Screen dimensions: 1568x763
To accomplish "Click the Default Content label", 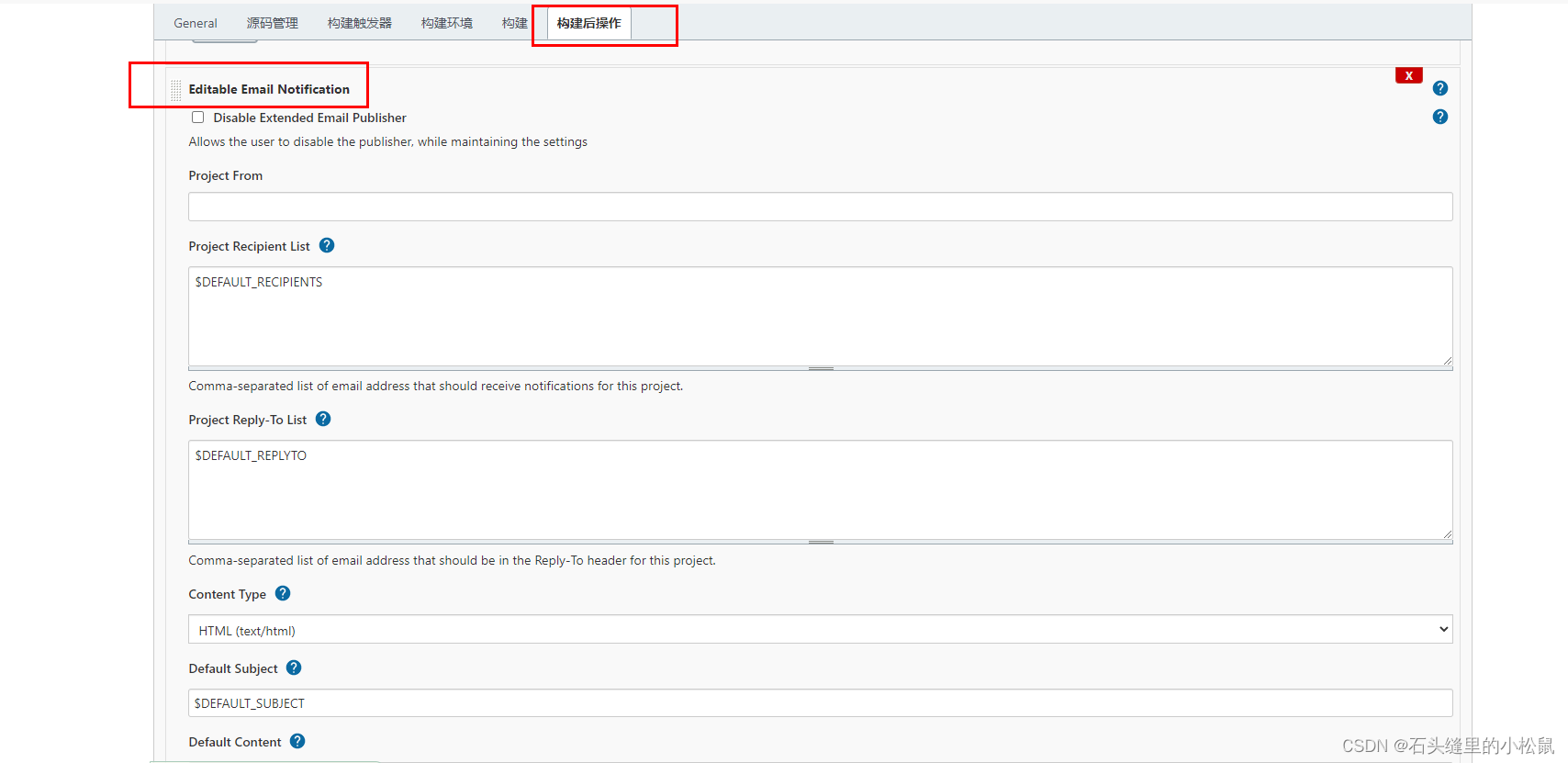I will (x=235, y=742).
